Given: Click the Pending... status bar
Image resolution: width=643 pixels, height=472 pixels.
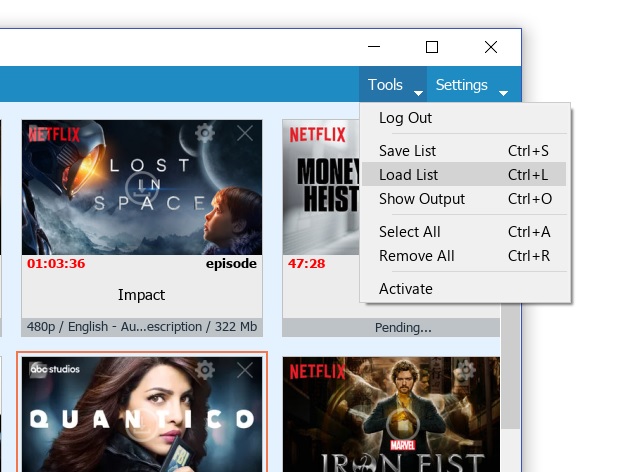Looking at the screenshot, I should [x=391, y=327].
